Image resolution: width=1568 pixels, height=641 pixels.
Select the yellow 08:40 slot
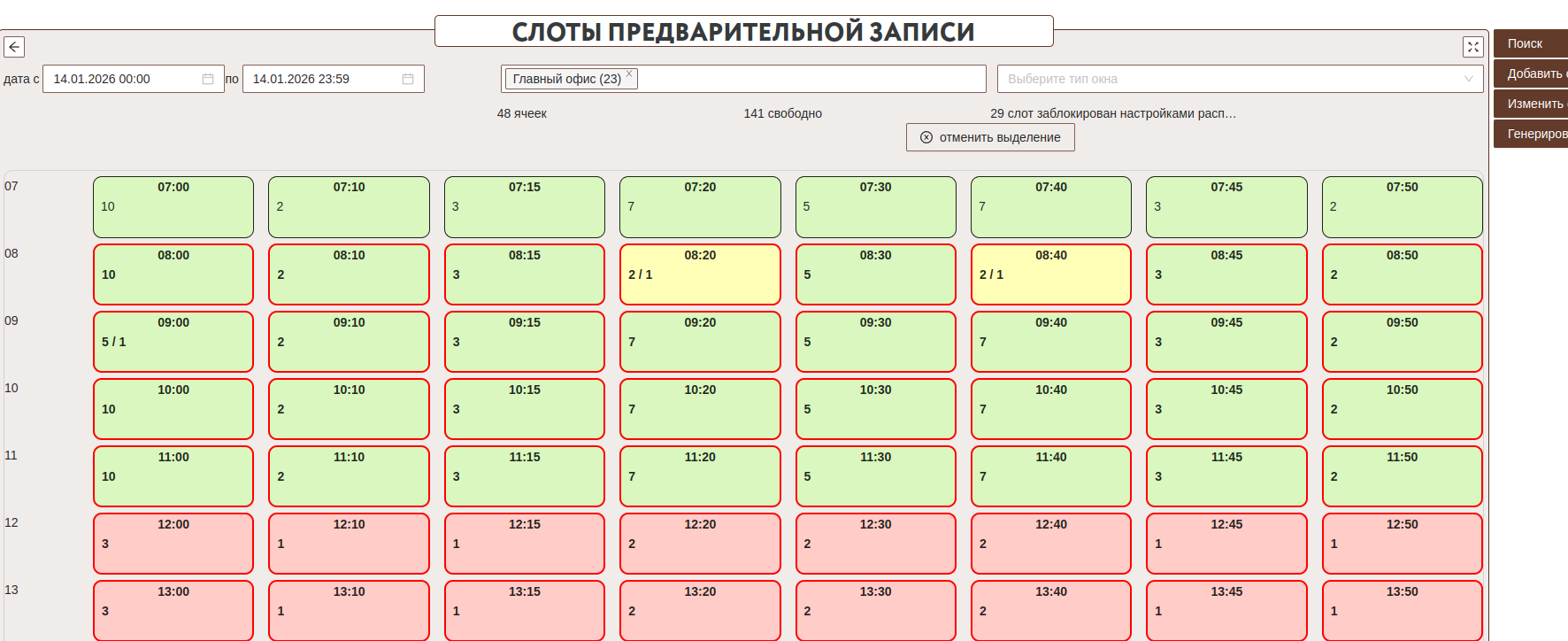tap(1050, 274)
